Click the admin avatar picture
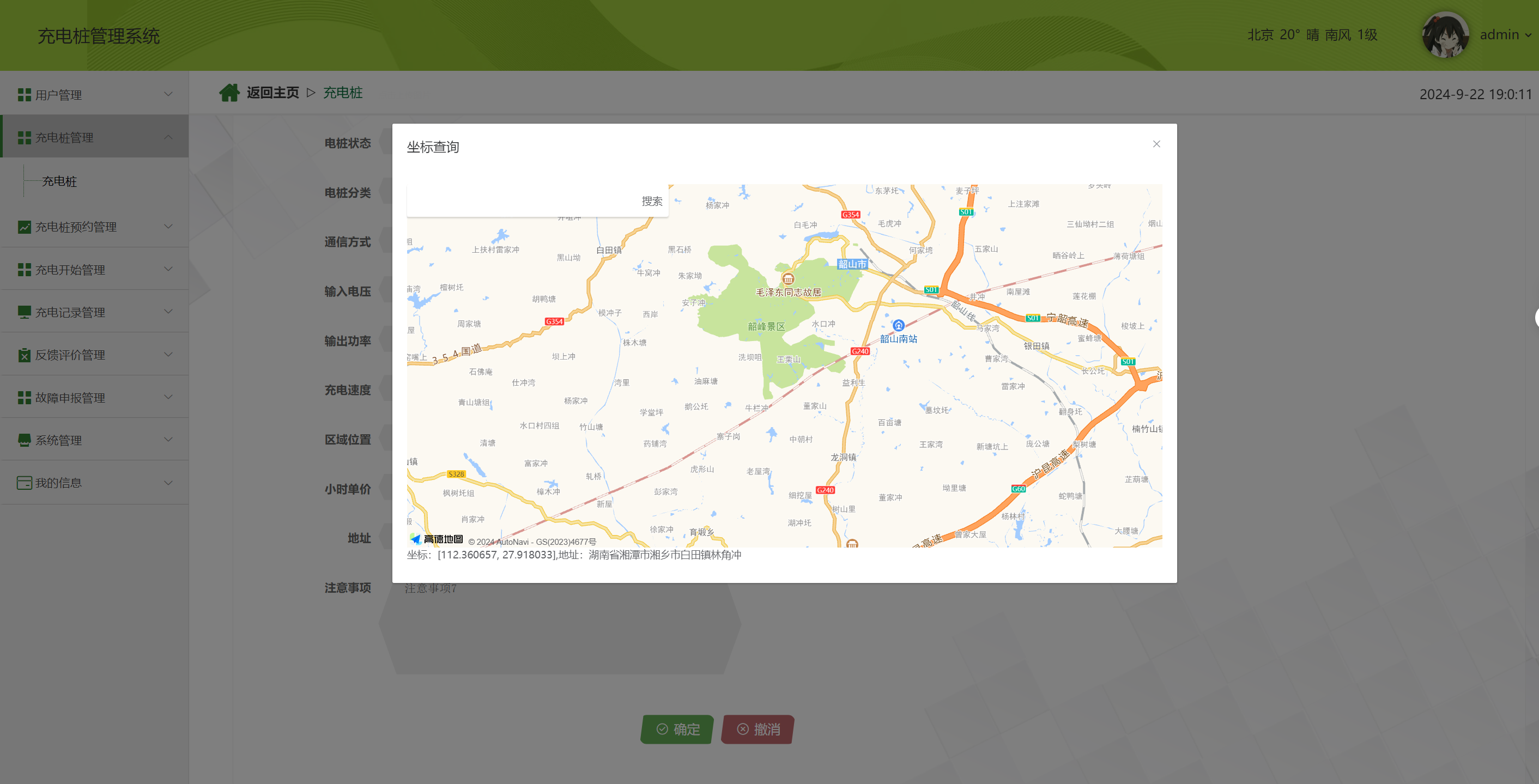The image size is (1539, 784). [1445, 35]
